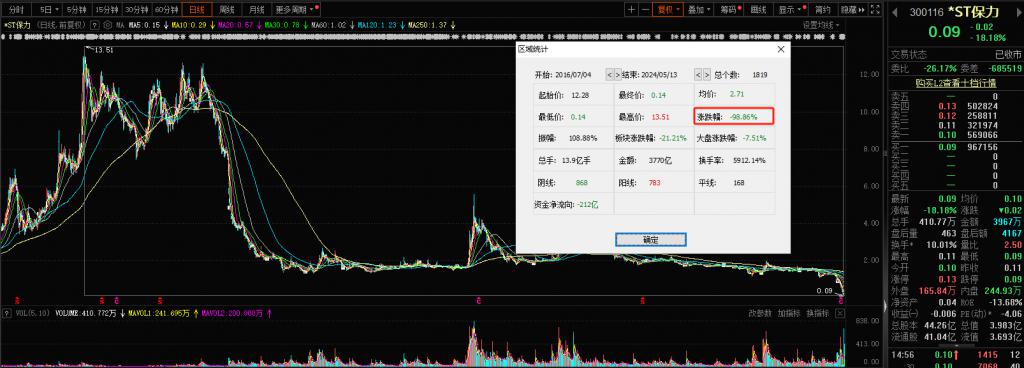Screen dimensions: 1024x368
Task: Go to the next stock with the right arrow
Action: tap(1017, 12)
